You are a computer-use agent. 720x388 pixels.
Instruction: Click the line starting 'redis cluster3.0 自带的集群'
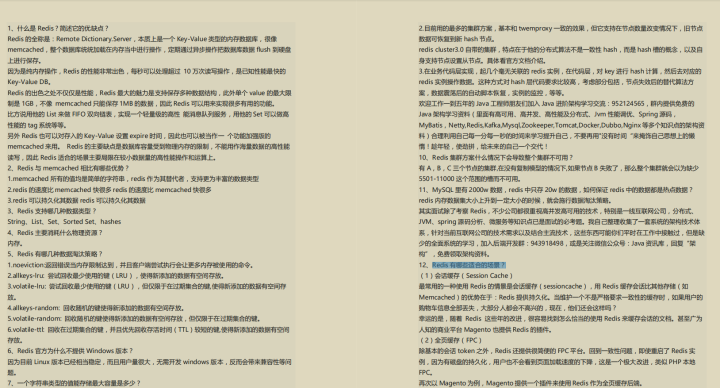pyautogui.click(x=561, y=50)
